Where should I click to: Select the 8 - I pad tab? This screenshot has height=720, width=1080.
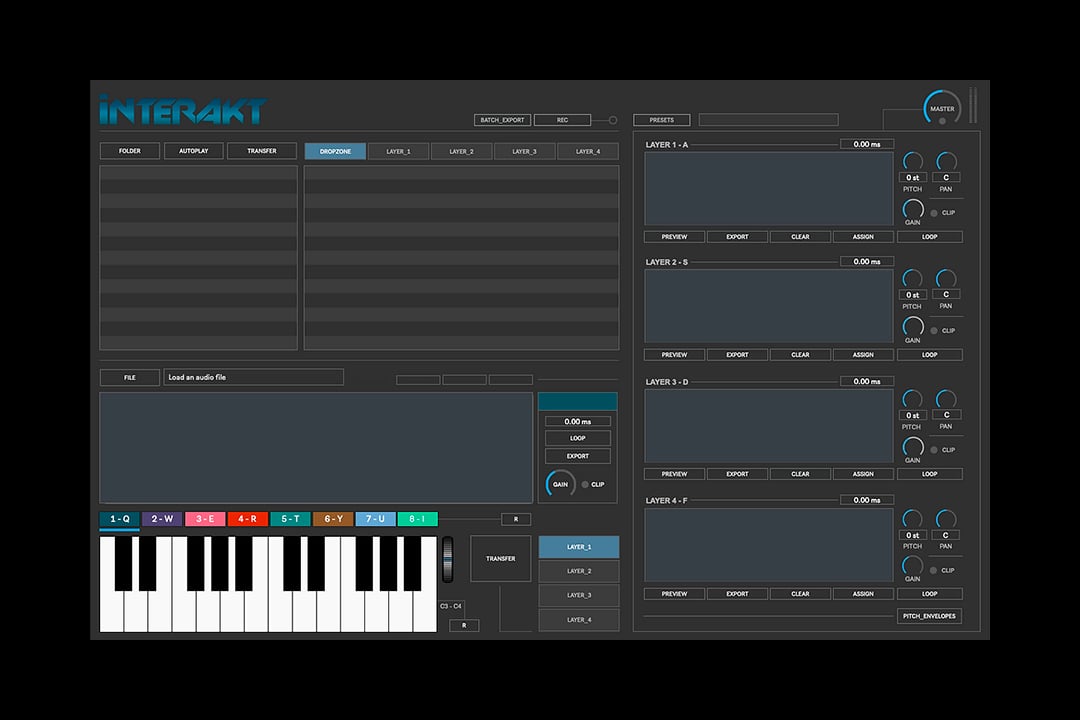click(417, 519)
